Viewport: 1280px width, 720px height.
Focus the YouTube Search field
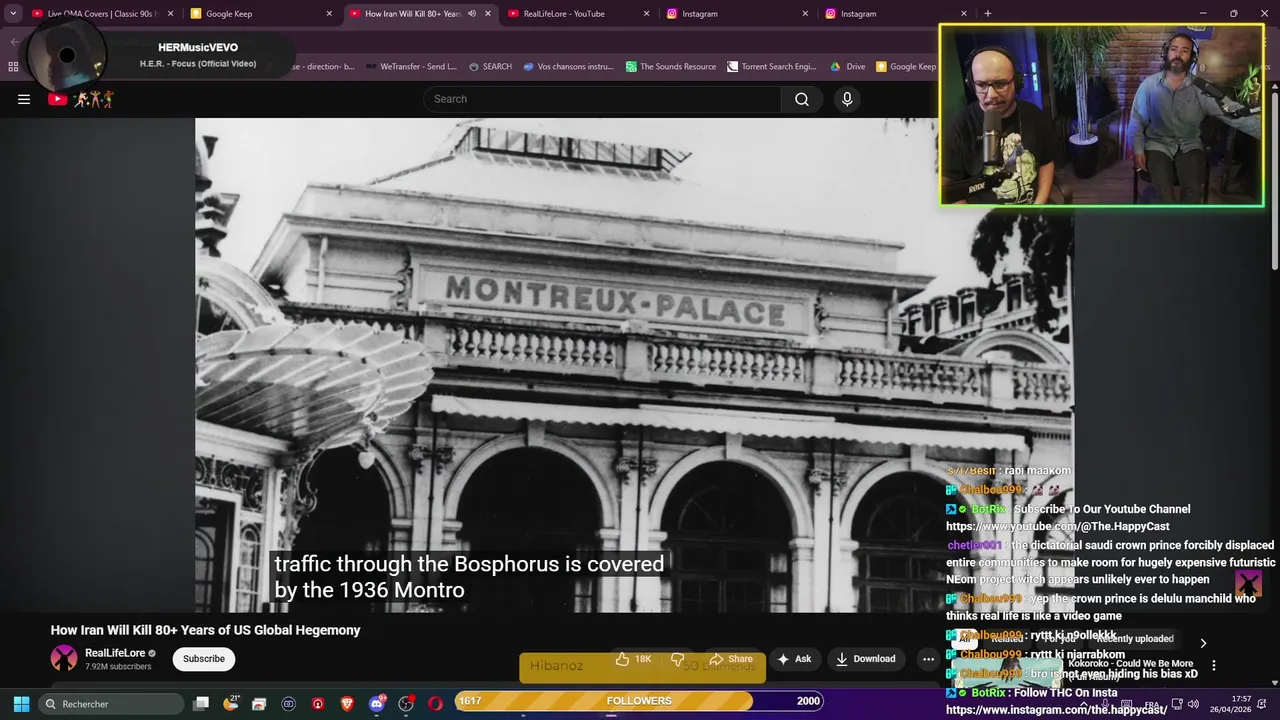[603, 99]
